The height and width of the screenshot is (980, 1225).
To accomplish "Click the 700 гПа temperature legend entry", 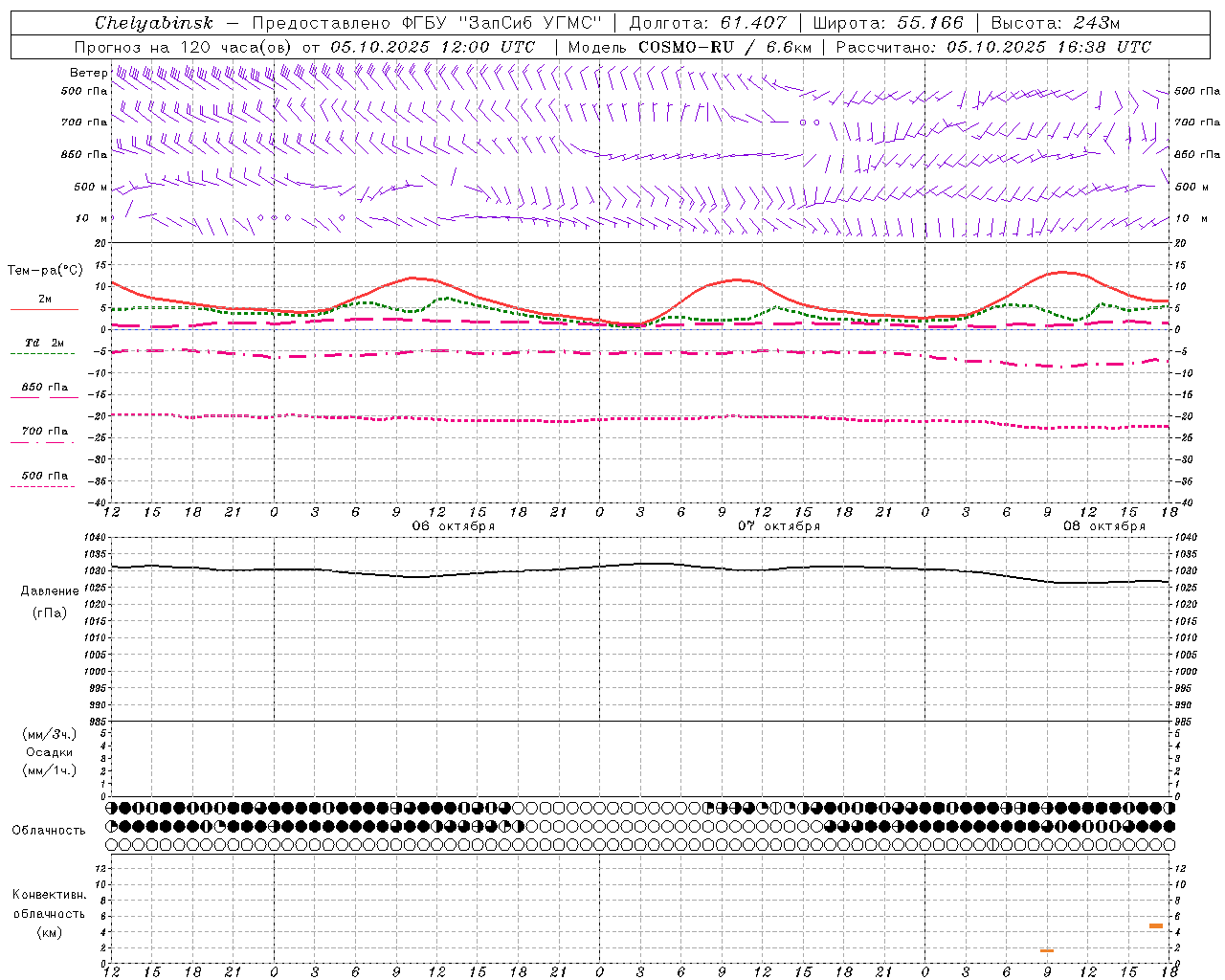I will 44,432.
